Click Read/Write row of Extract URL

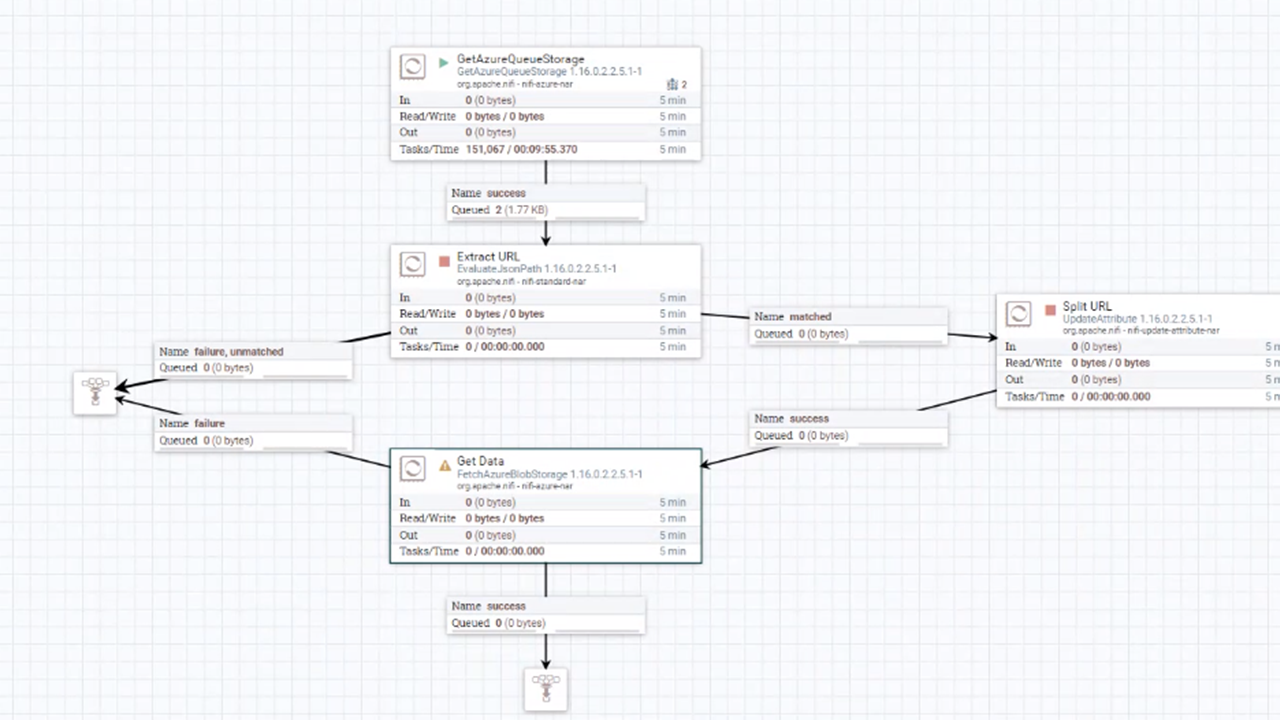(546, 314)
